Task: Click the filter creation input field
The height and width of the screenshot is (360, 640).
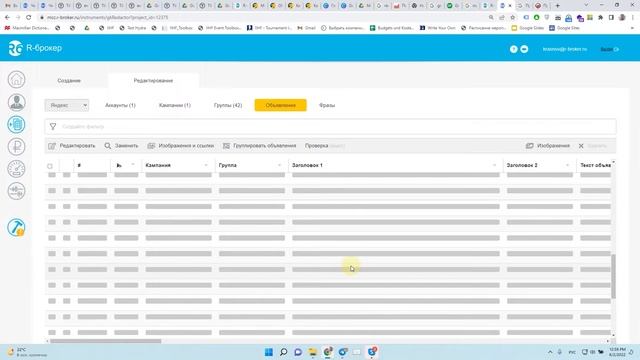Action: [x=330, y=127]
